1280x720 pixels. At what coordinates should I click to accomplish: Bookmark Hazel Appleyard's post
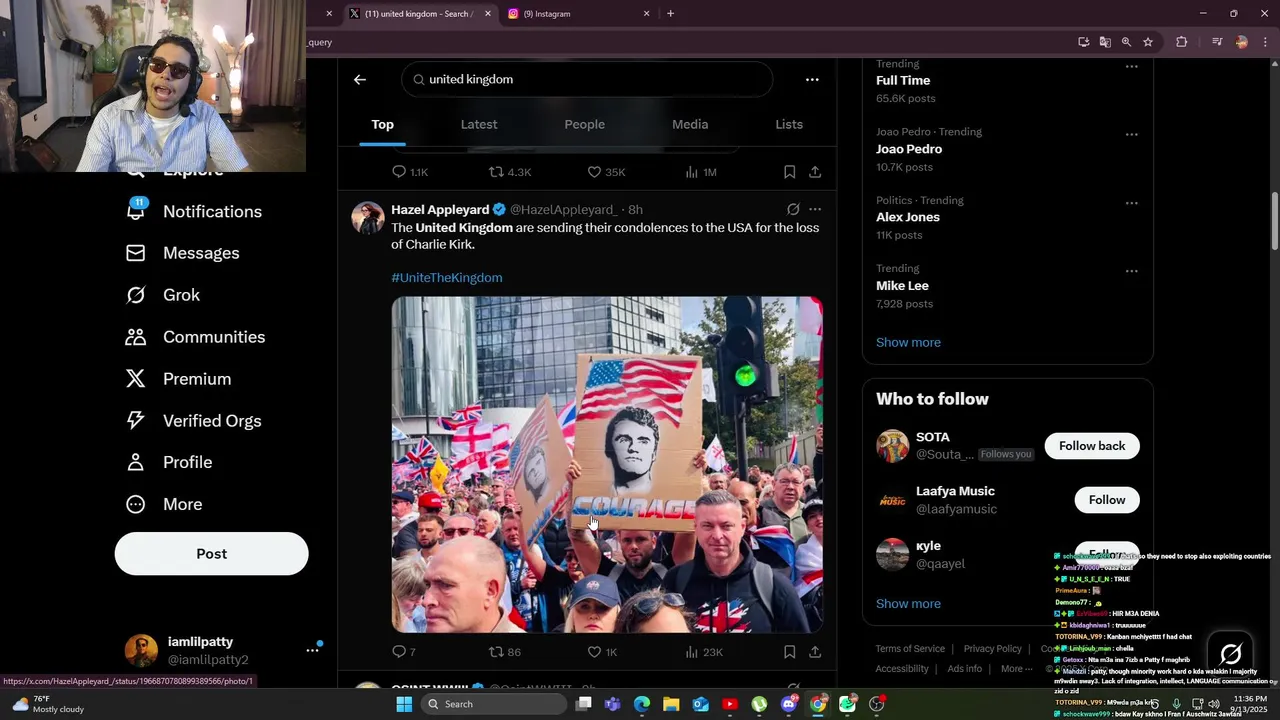(x=789, y=652)
